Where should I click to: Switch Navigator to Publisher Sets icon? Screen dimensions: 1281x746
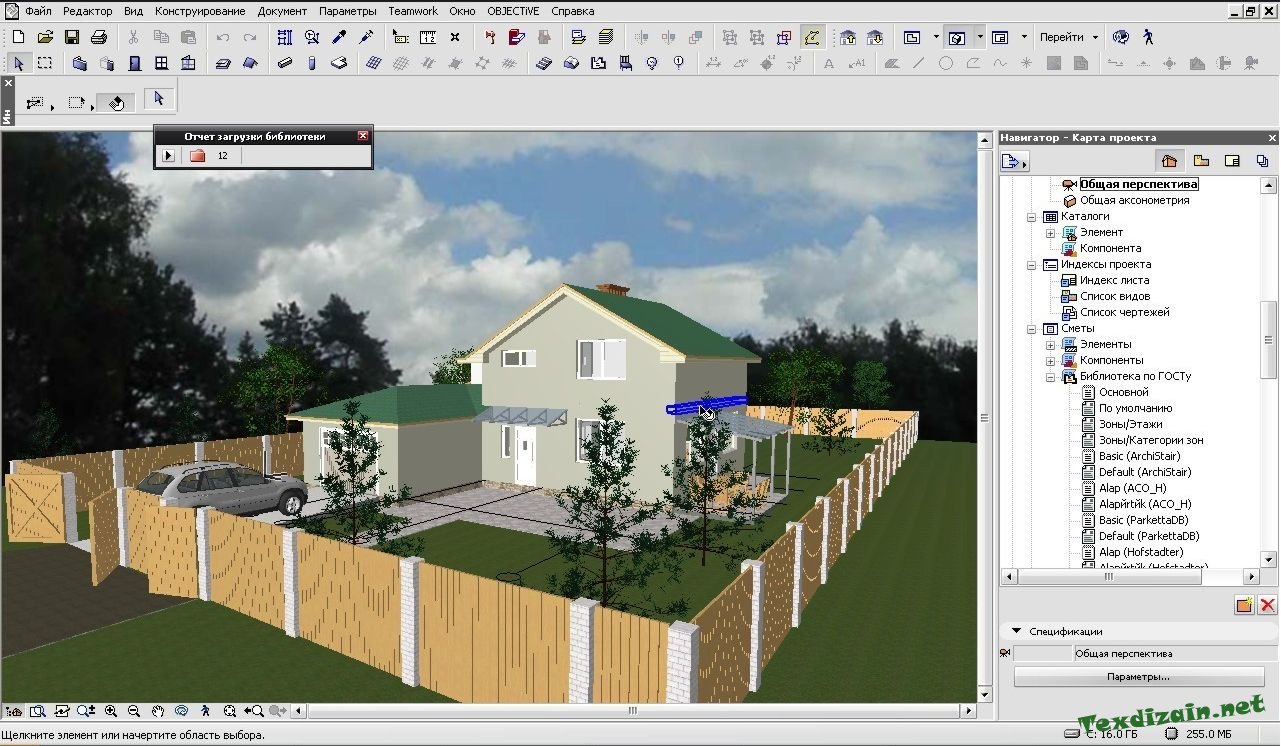tap(1262, 161)
